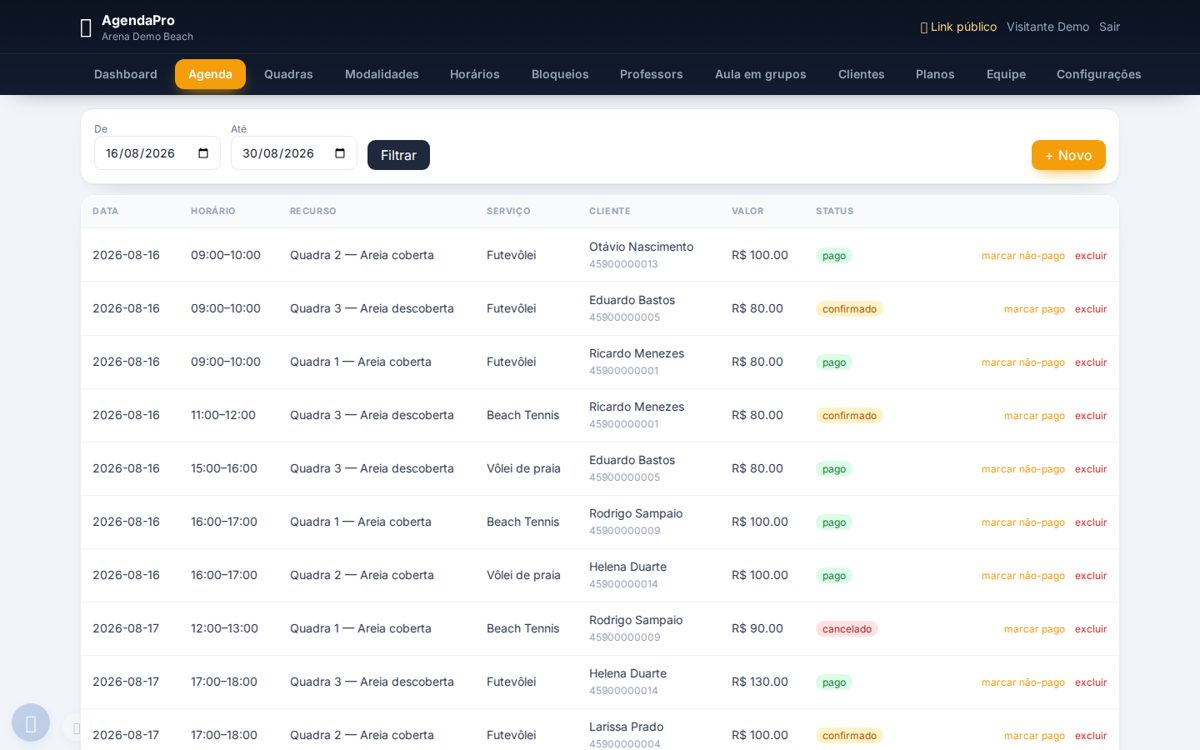Click the phone number 45900000013
Image resolution: width=1200 pixels, height=750 pixels.
[x=624, y=264]
